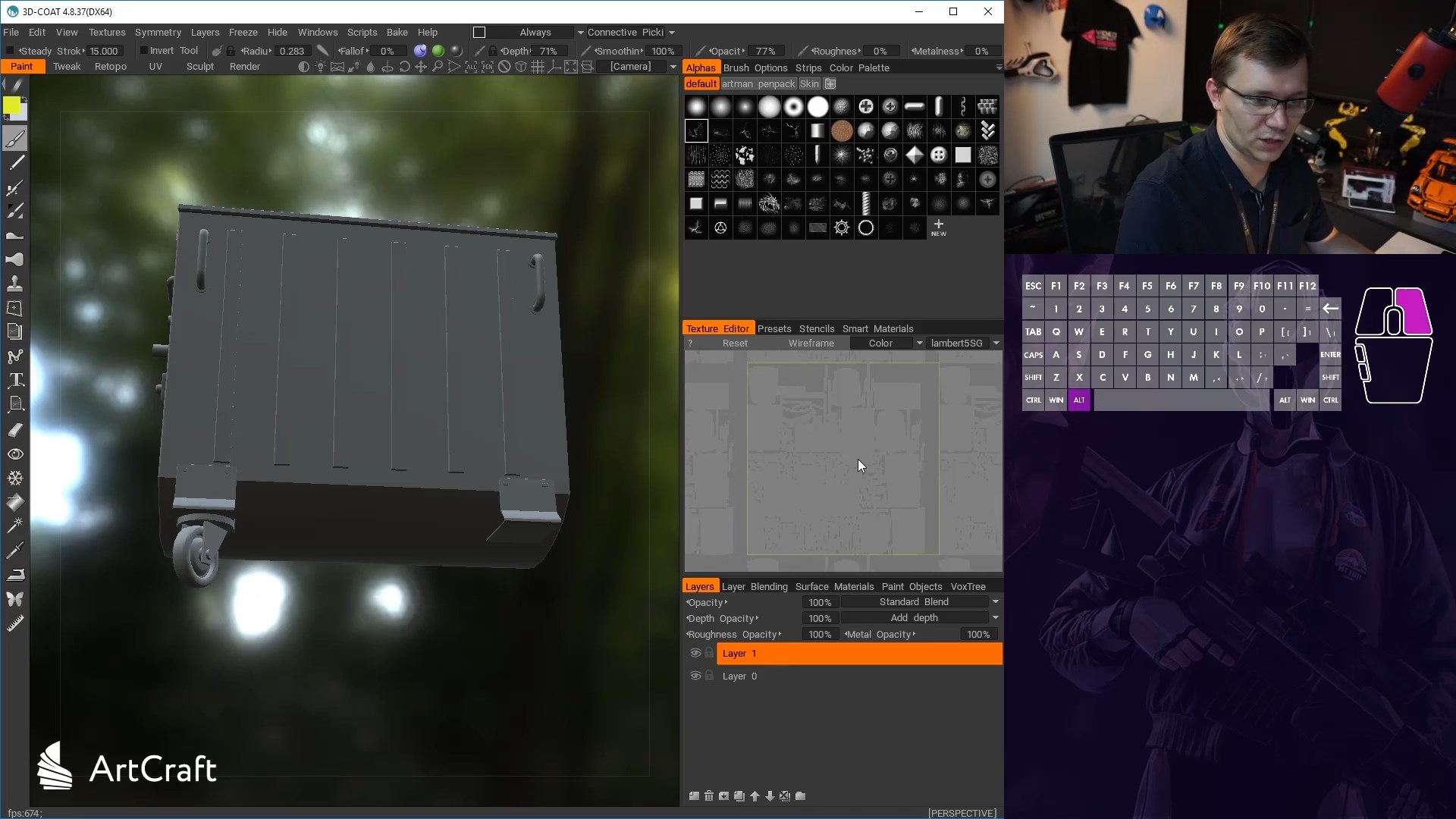The width and height of the screenshot is (1456, 819).
Task: Click the Wireframe button
Action: (811, 343)
